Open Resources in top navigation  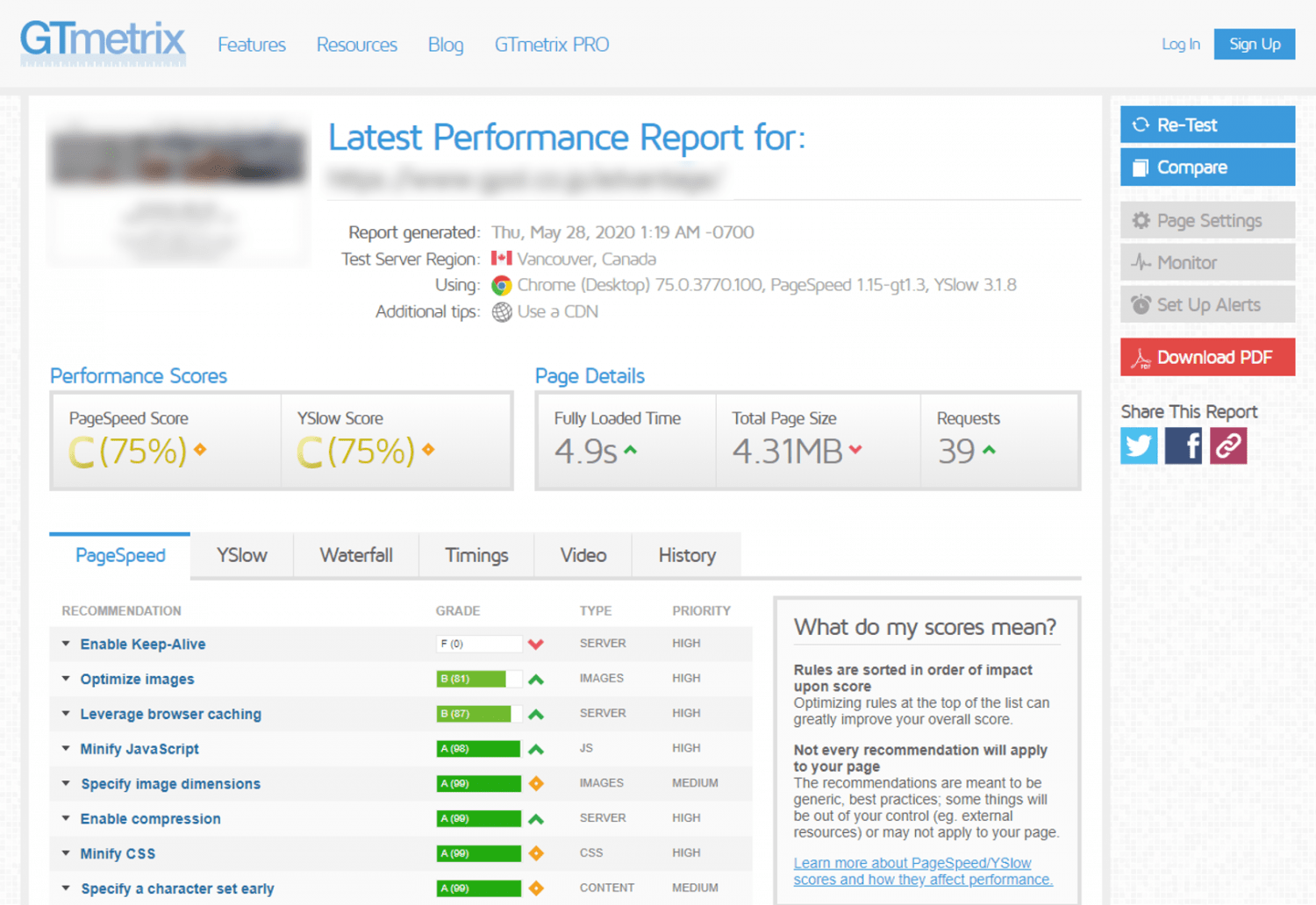tap(357, 45)
